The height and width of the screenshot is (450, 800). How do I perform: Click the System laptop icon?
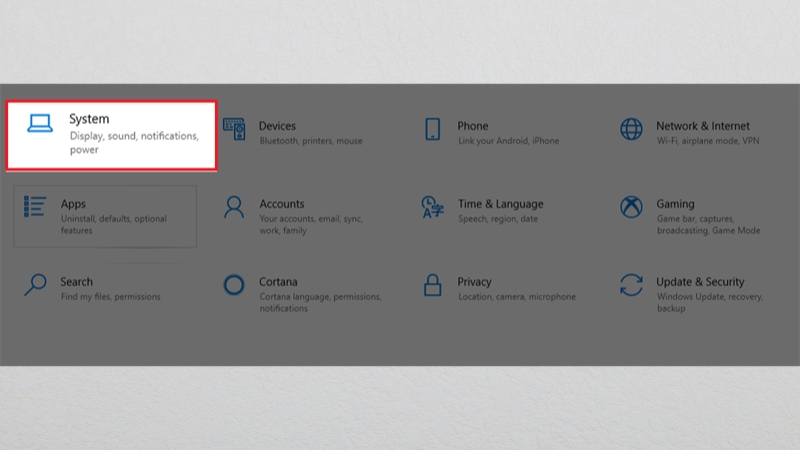click(40, 124)
